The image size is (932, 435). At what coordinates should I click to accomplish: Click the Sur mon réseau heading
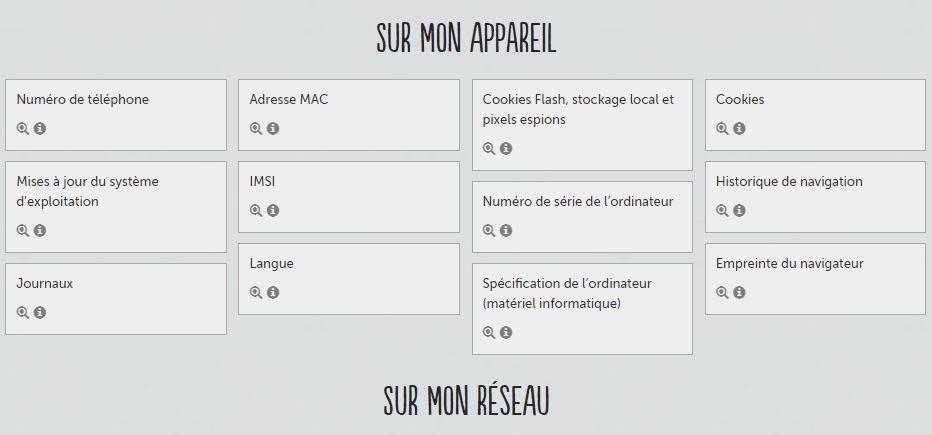coord(466,401)
